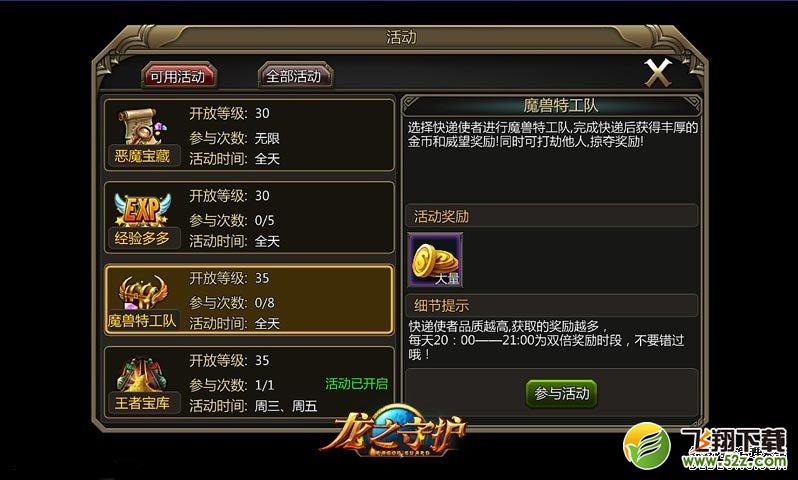Image resolution: width=798 pixels, height=480 pixels.
Task: Select the 恶魔宝藏 activity row
Action: [x=249, y=135]
